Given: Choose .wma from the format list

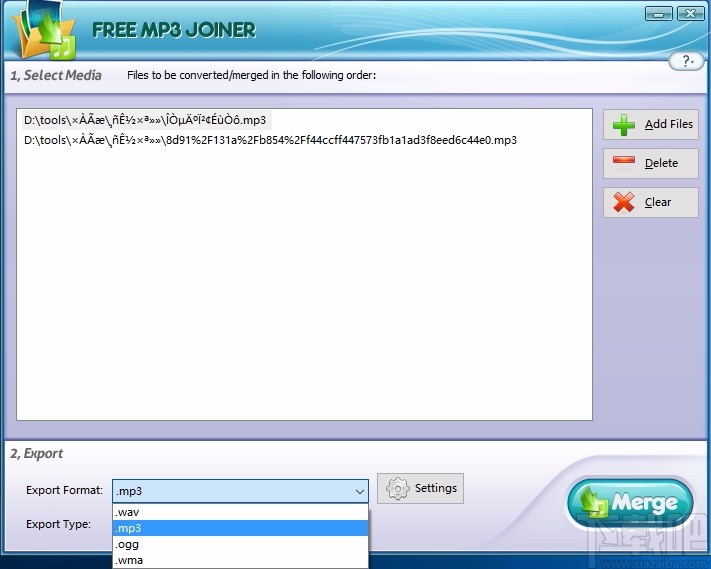Looking at the screenshot, I should tap(240, 560).
